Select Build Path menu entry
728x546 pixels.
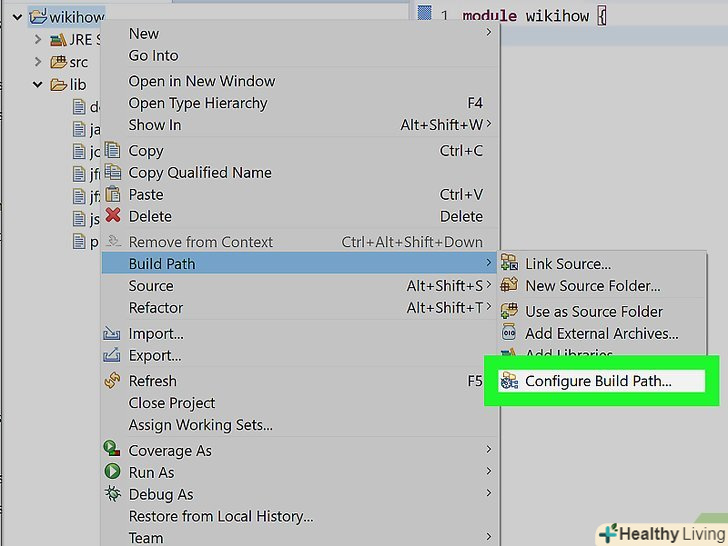coord(300,263)
